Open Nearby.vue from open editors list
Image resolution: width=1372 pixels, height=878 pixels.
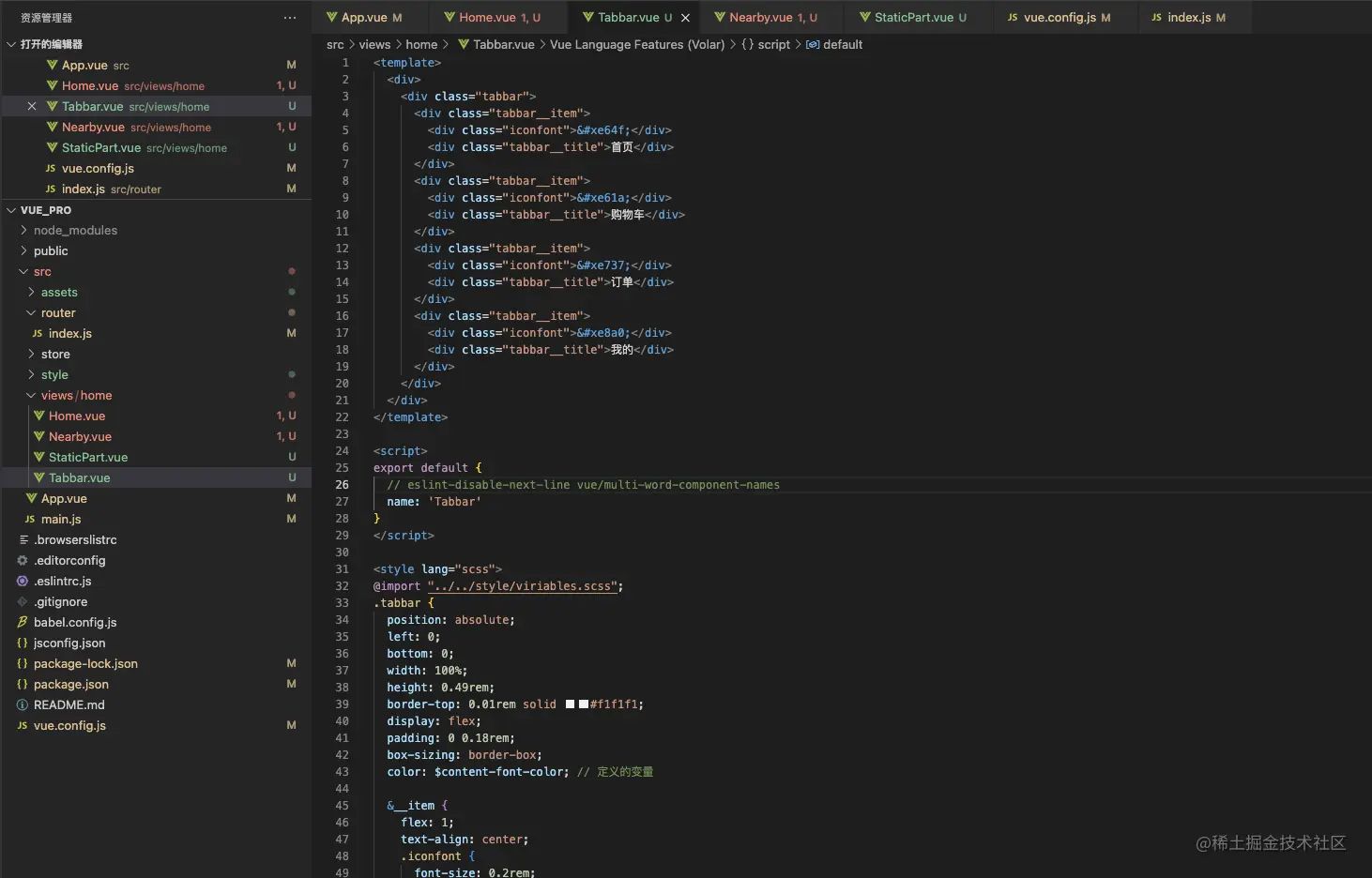coord(156,127)
